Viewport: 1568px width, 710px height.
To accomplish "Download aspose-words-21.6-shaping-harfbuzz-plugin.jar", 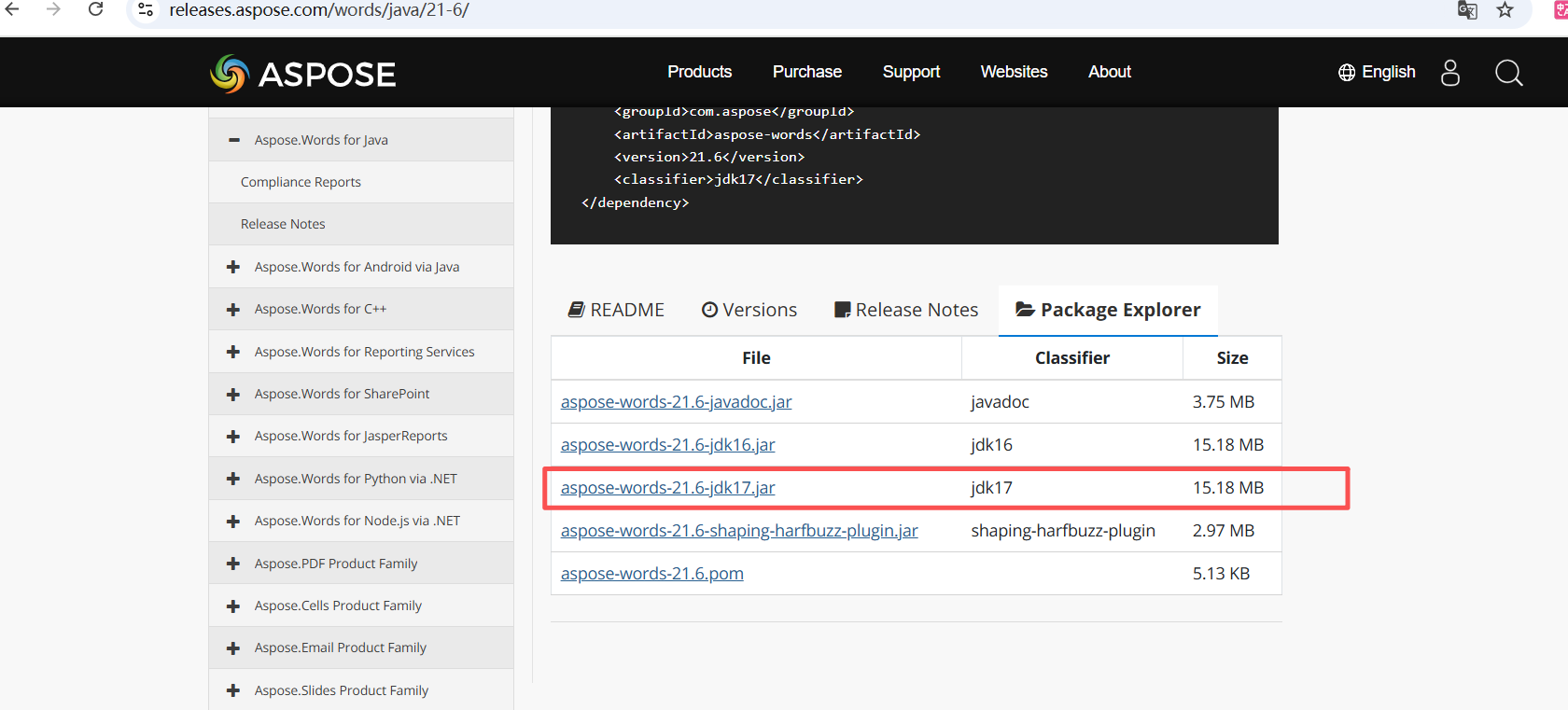I will [739, 531].
